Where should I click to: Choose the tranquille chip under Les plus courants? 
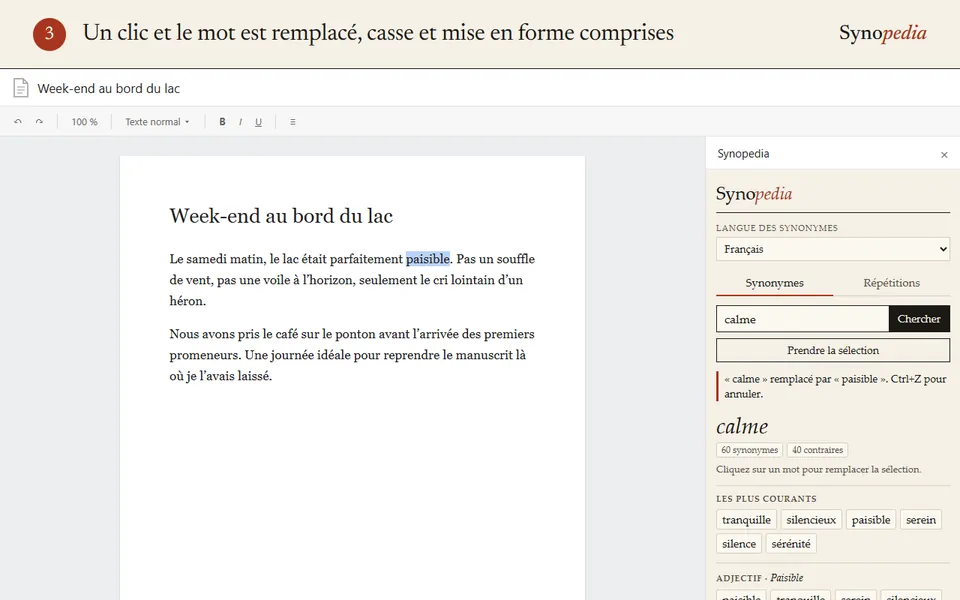click(x=746, y=520)
